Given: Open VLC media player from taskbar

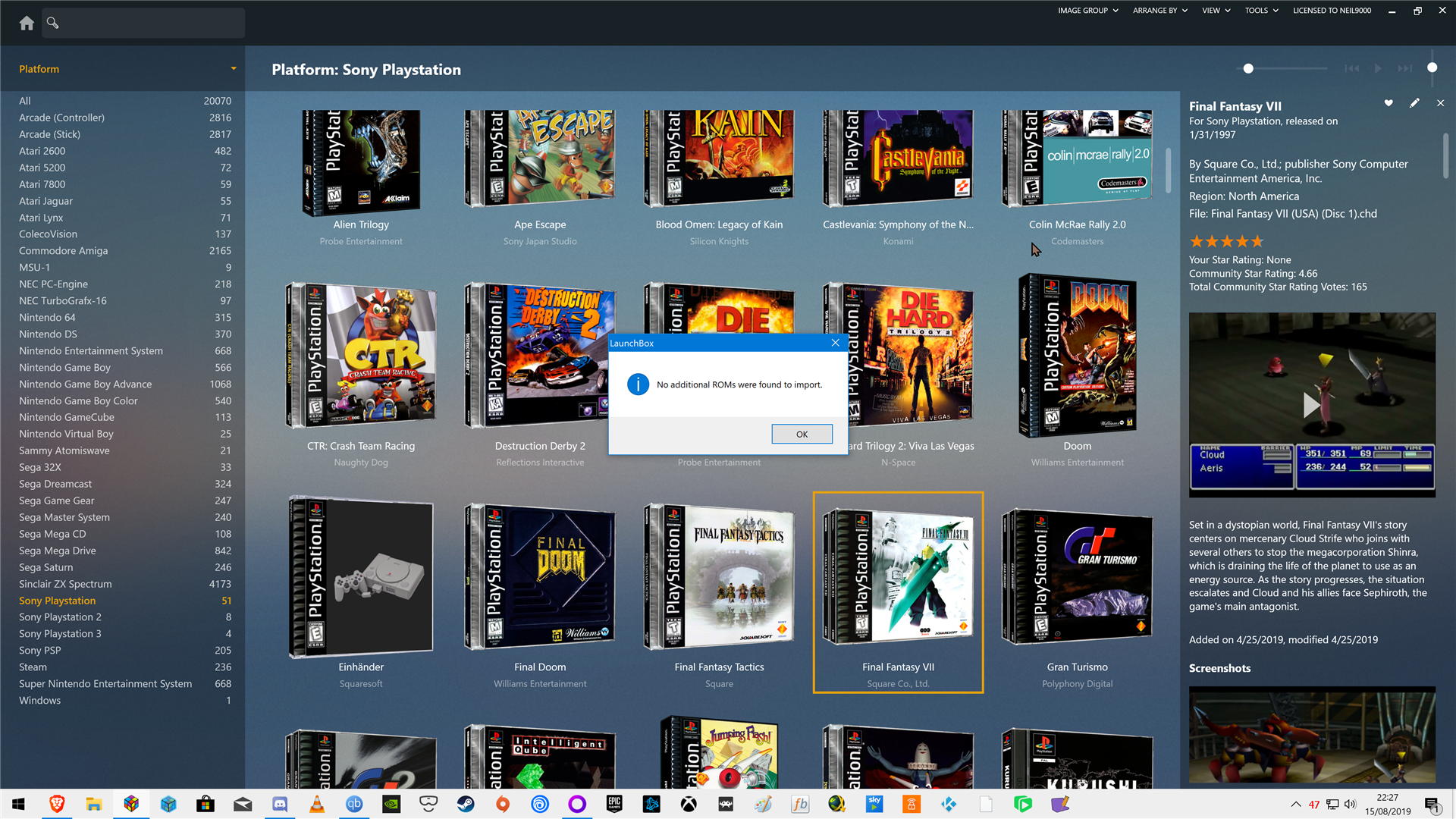Looking at the screenshot, I should click(x=317, y=804).
